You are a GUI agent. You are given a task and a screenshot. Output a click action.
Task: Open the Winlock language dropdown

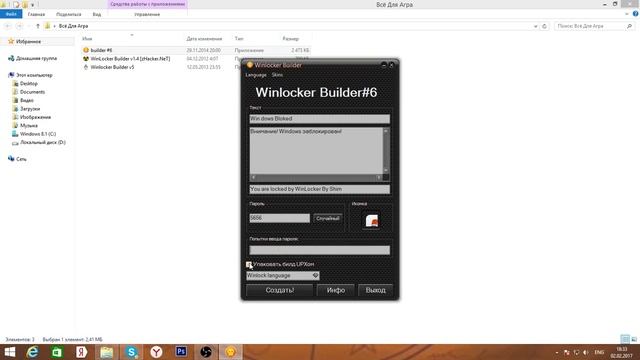coord(282,276)
